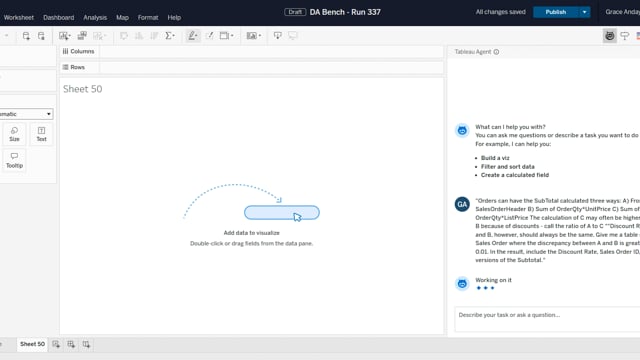Screen dimensions: 640x360
Task: Click the New Dashboard tab icon
Action: [71, 344]
